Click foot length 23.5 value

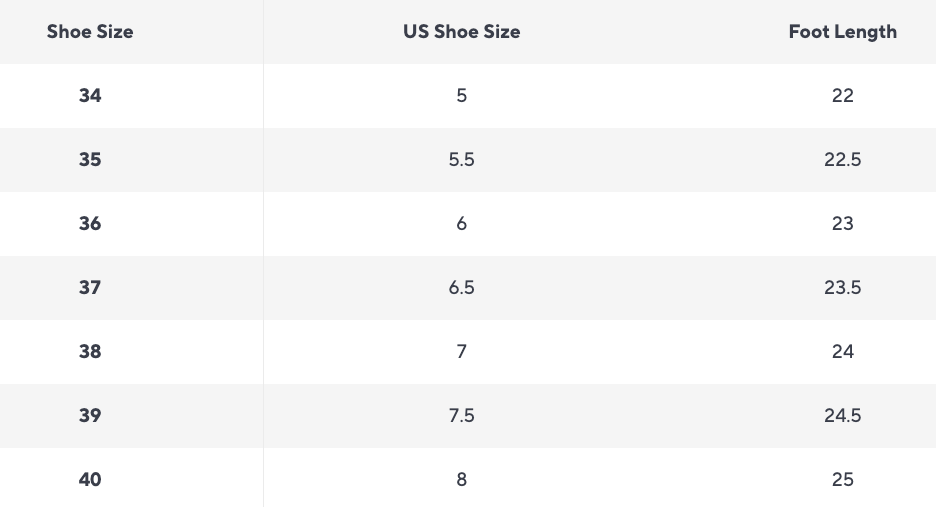pos(842,288)
